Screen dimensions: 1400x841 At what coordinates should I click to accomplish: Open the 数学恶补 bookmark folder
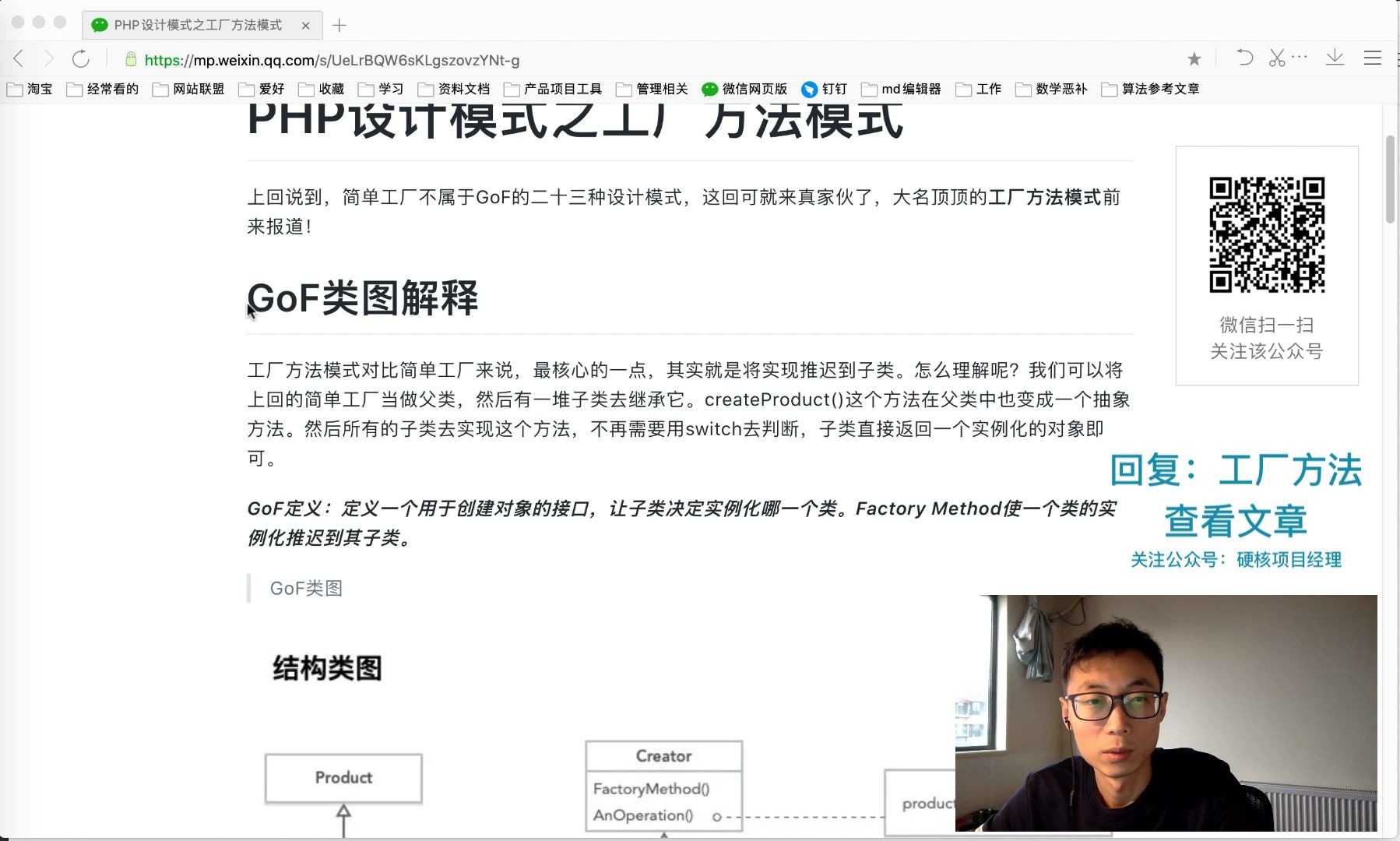tap(1051, 89)
